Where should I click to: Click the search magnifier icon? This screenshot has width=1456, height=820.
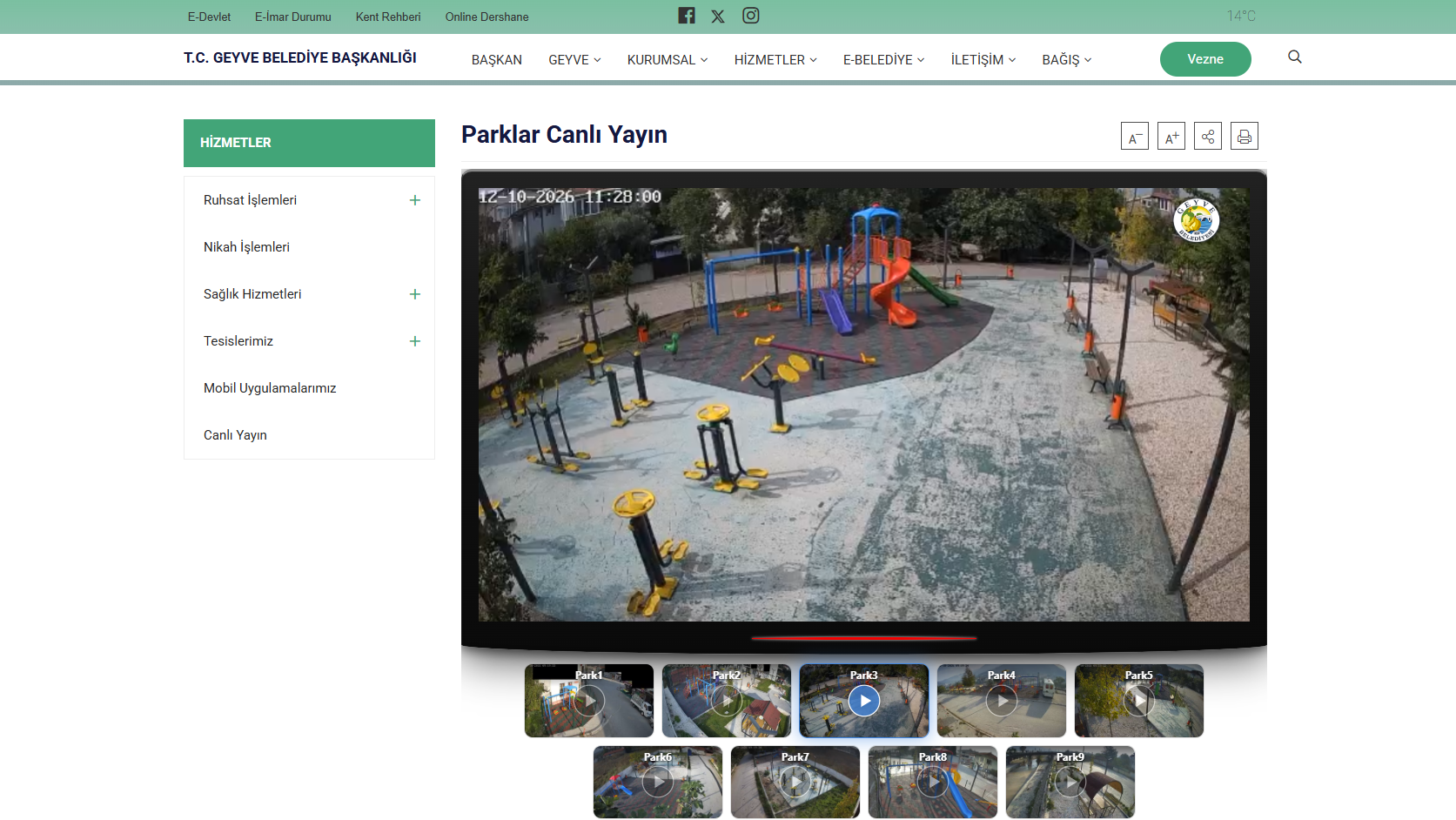[1295, 57]
